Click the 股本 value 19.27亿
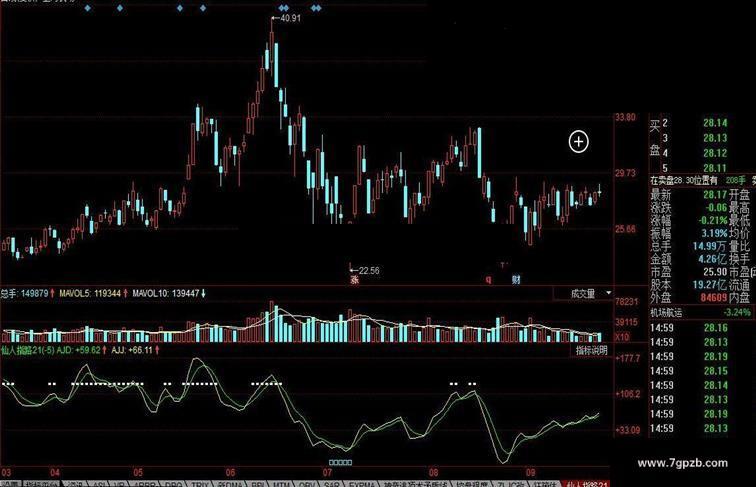 (x=710, y=285)
